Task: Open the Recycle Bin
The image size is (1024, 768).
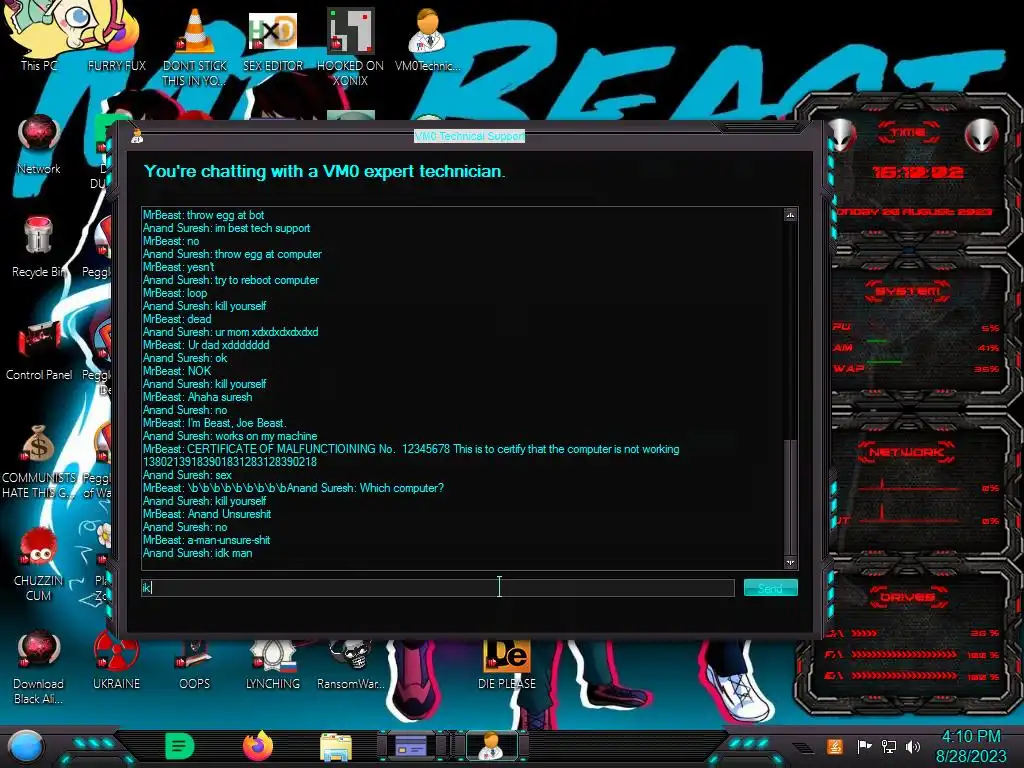Action: point(39,248)
